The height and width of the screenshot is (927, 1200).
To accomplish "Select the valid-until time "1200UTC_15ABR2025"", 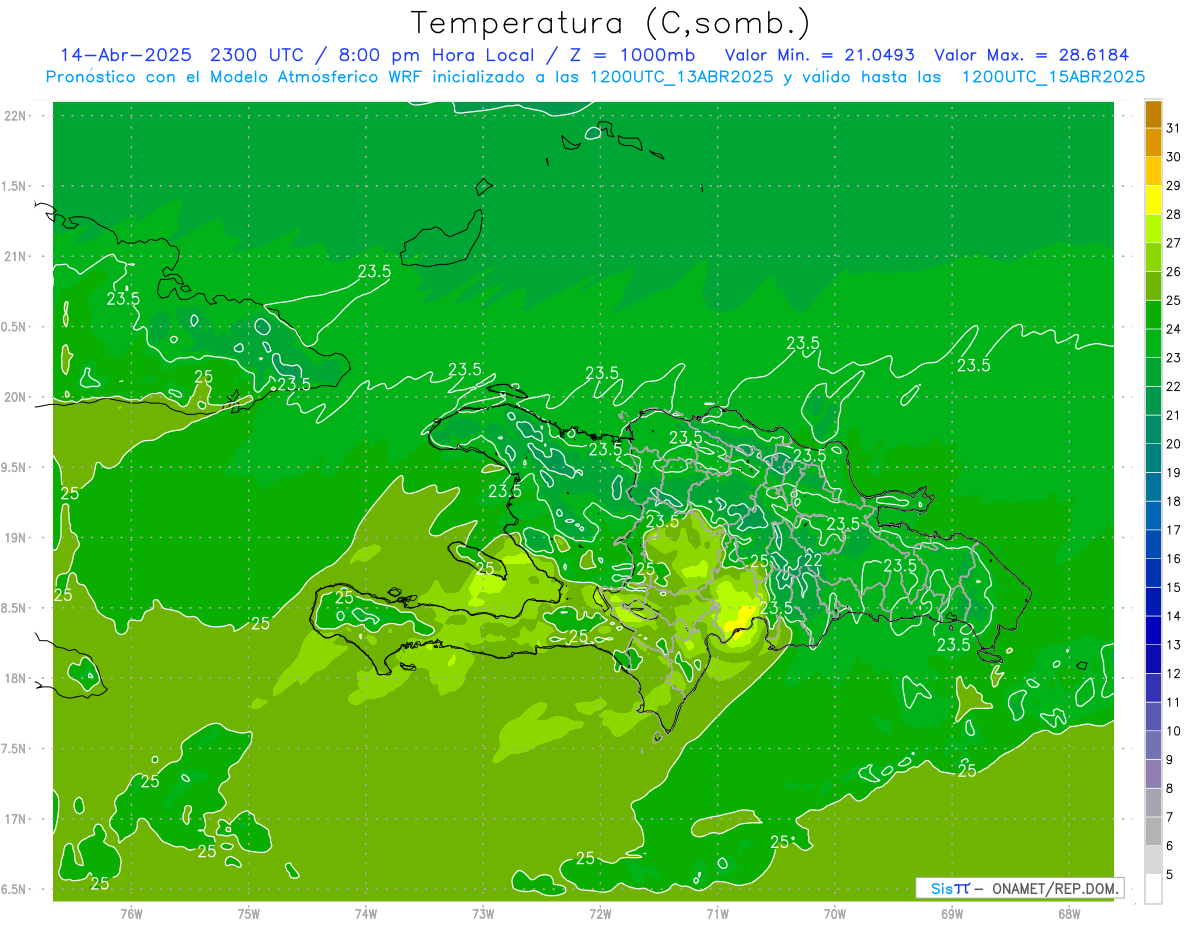I will tap(1053, 77).
